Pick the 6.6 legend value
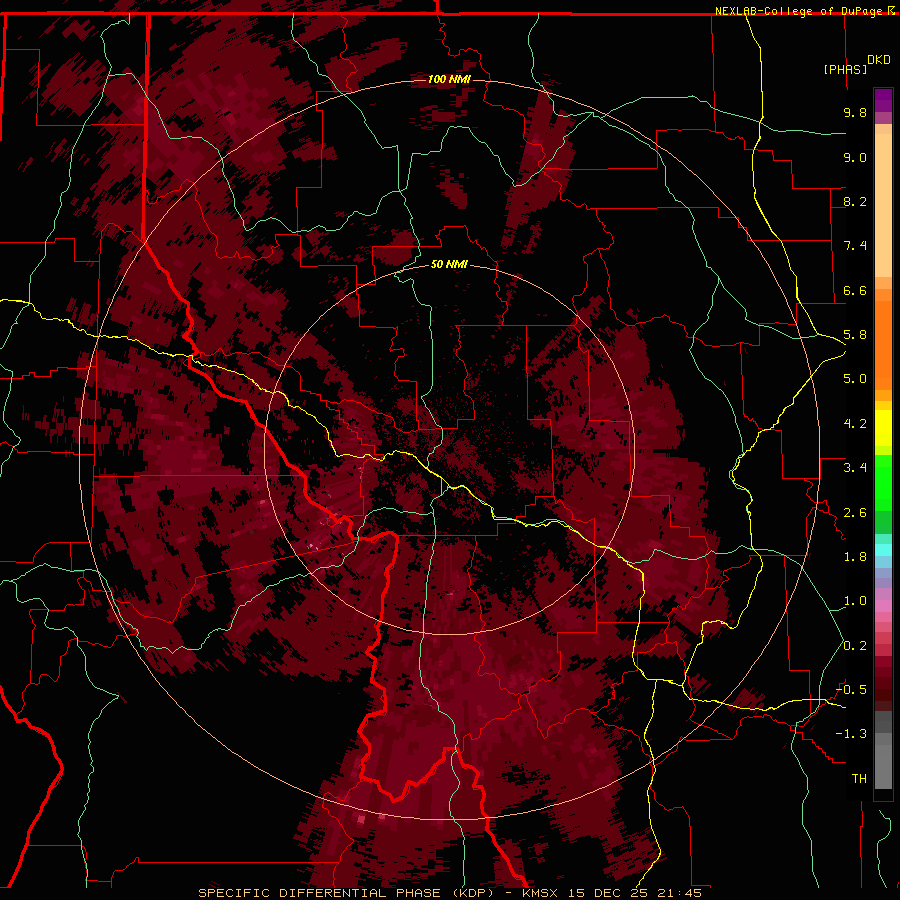The width and height of the screenshot is (900, 900). point(855,290)
